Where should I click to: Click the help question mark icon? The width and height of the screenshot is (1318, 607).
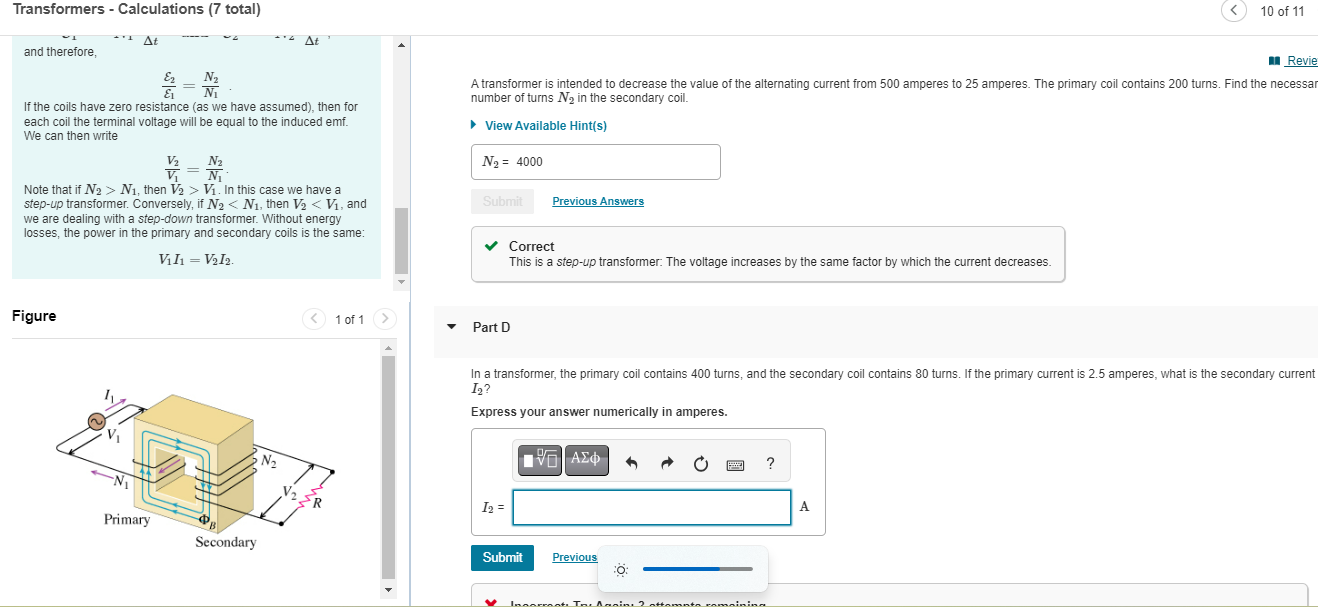[769, 461]
